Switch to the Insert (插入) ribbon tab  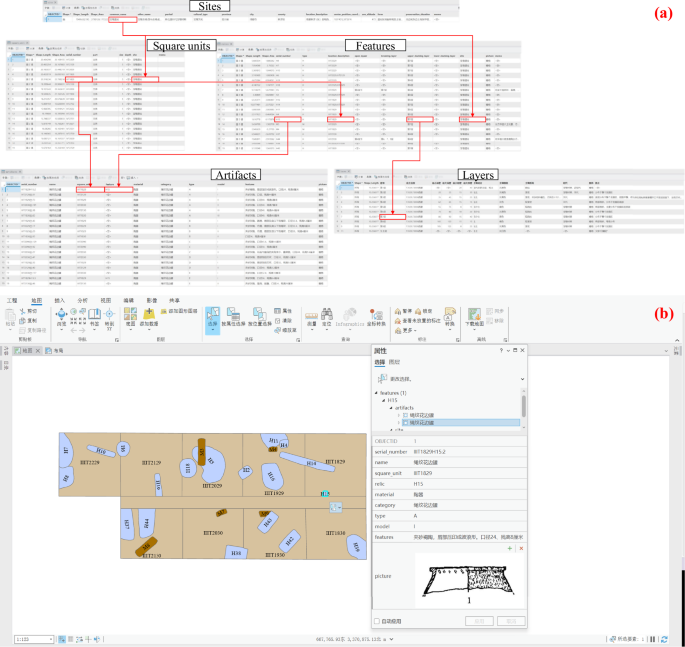[60, 300]
